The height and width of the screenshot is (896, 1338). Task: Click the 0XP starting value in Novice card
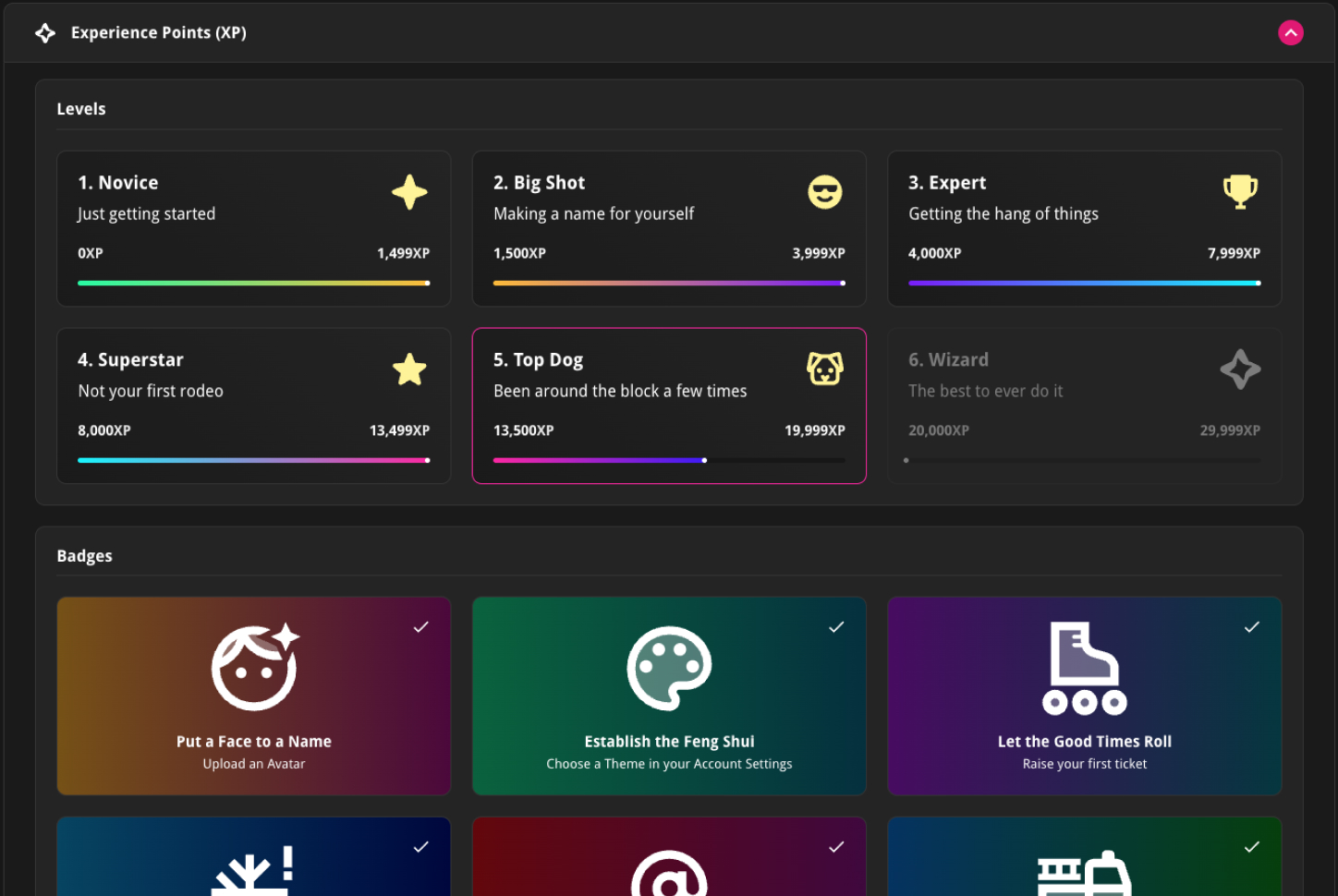91,253
